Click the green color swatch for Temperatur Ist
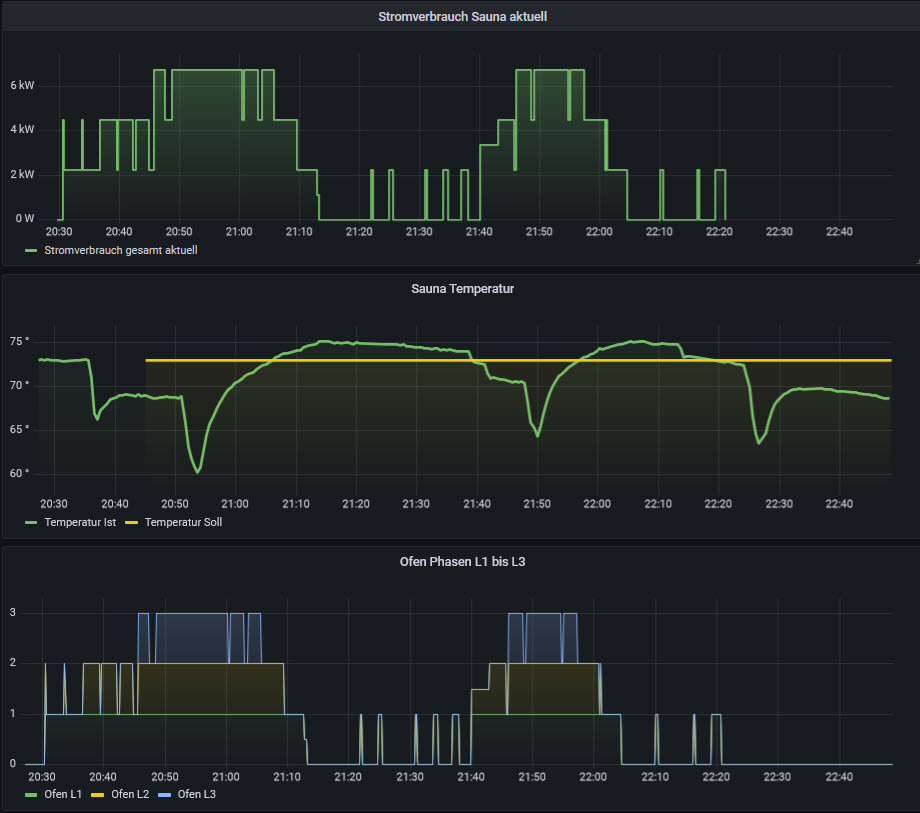 (31, 522)
